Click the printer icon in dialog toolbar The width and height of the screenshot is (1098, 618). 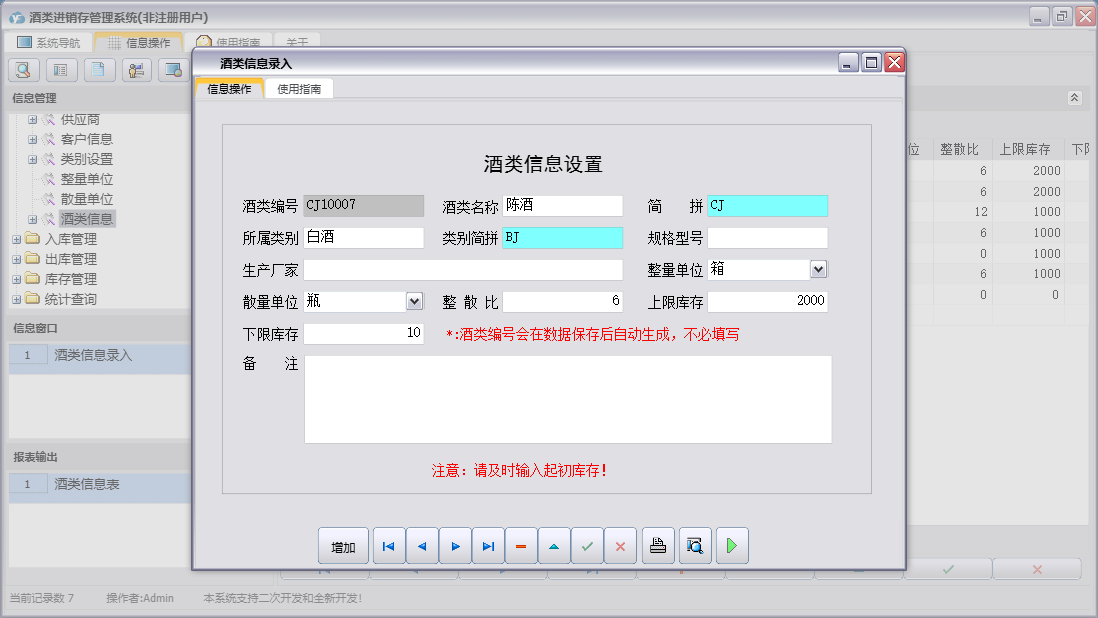click(658, 546)
